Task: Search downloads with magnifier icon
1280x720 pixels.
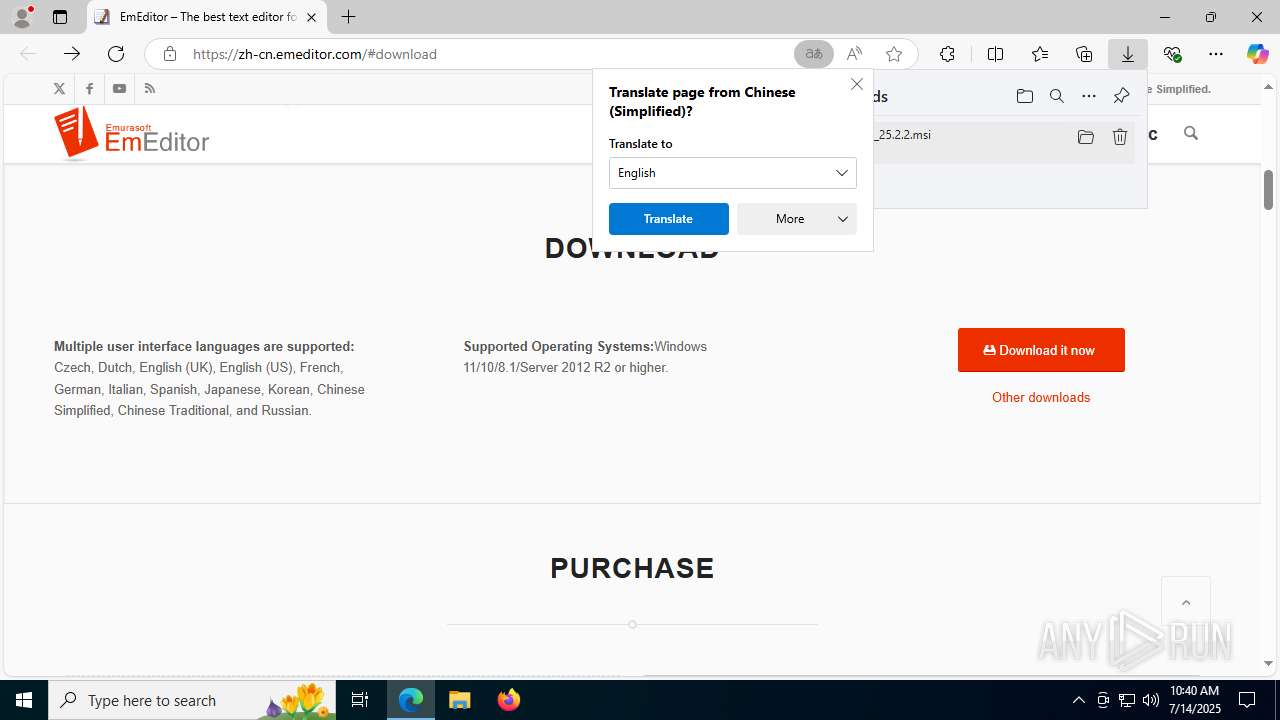Action: (1057, 96)
